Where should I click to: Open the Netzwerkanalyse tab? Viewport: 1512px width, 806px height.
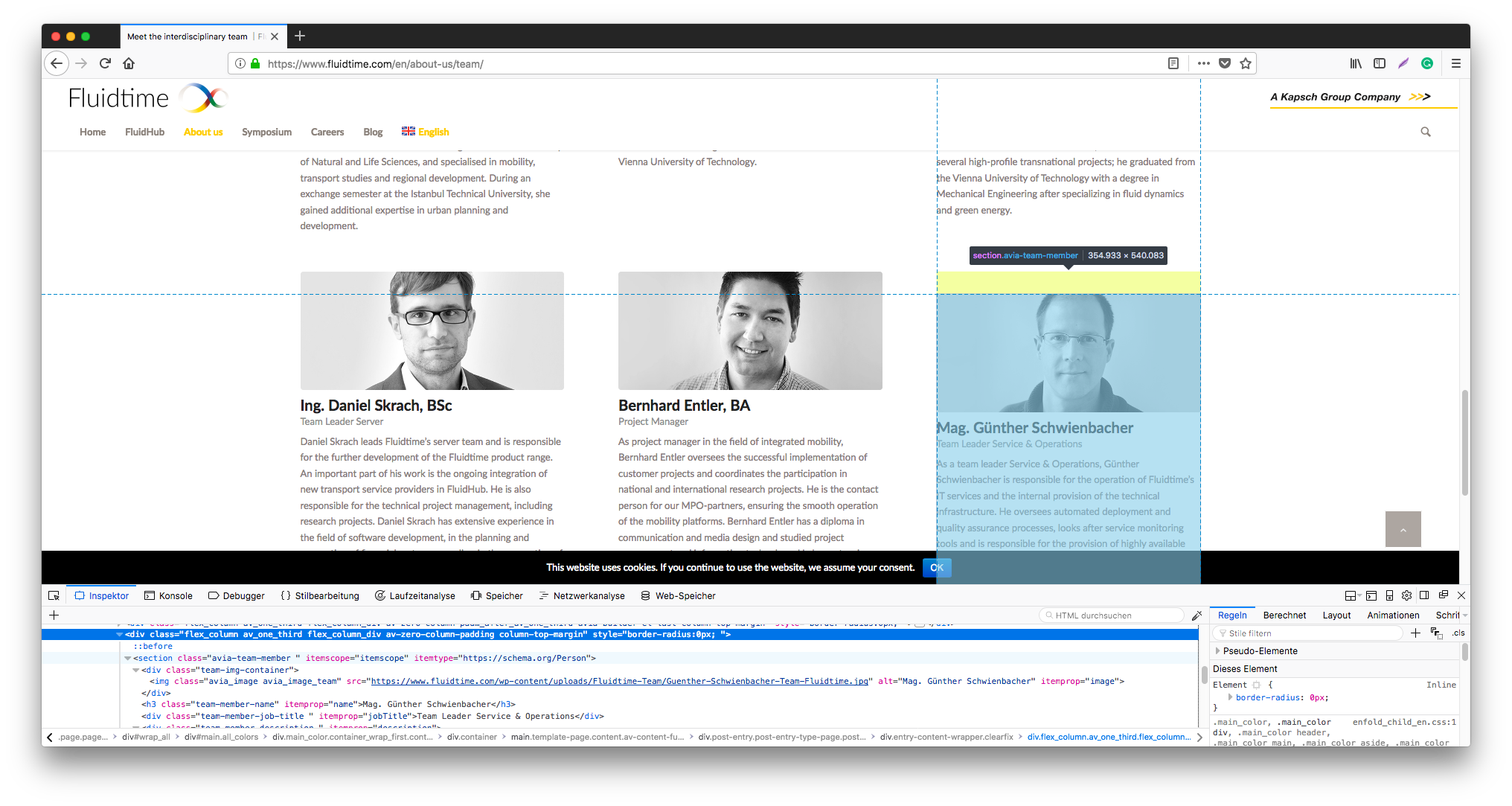point(582,595)
